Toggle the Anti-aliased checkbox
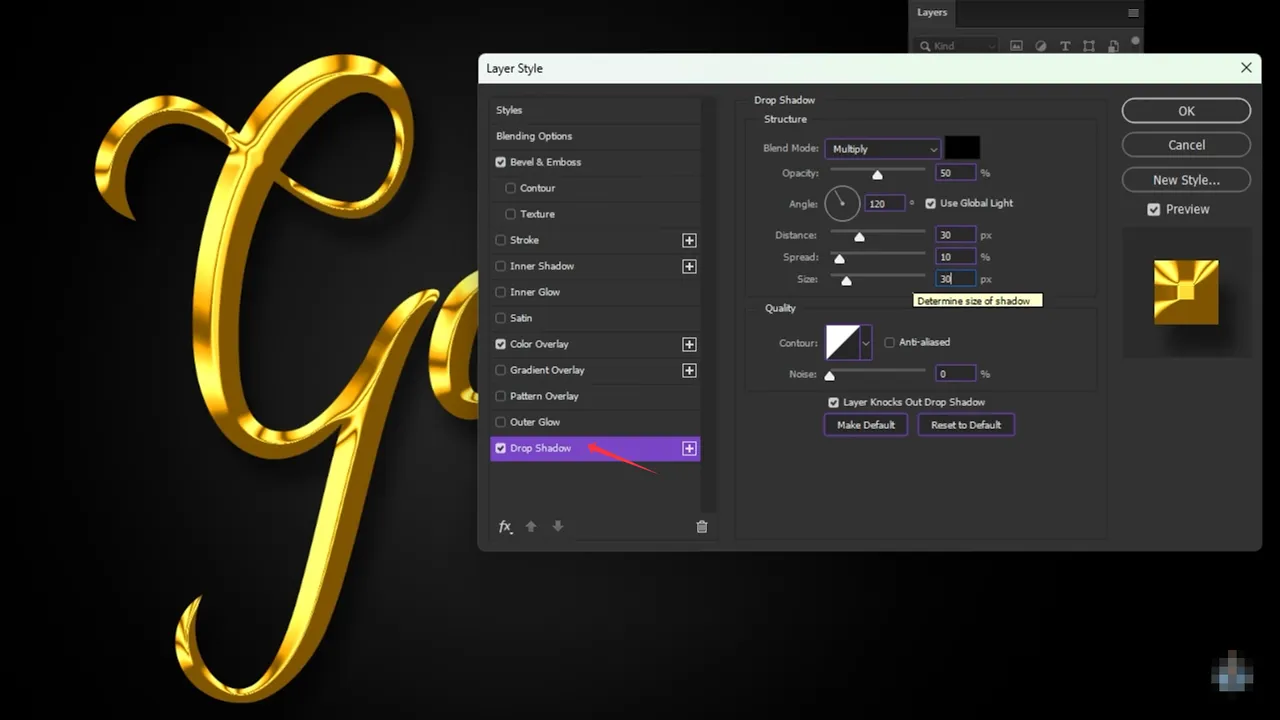 [x=889, y=342]
